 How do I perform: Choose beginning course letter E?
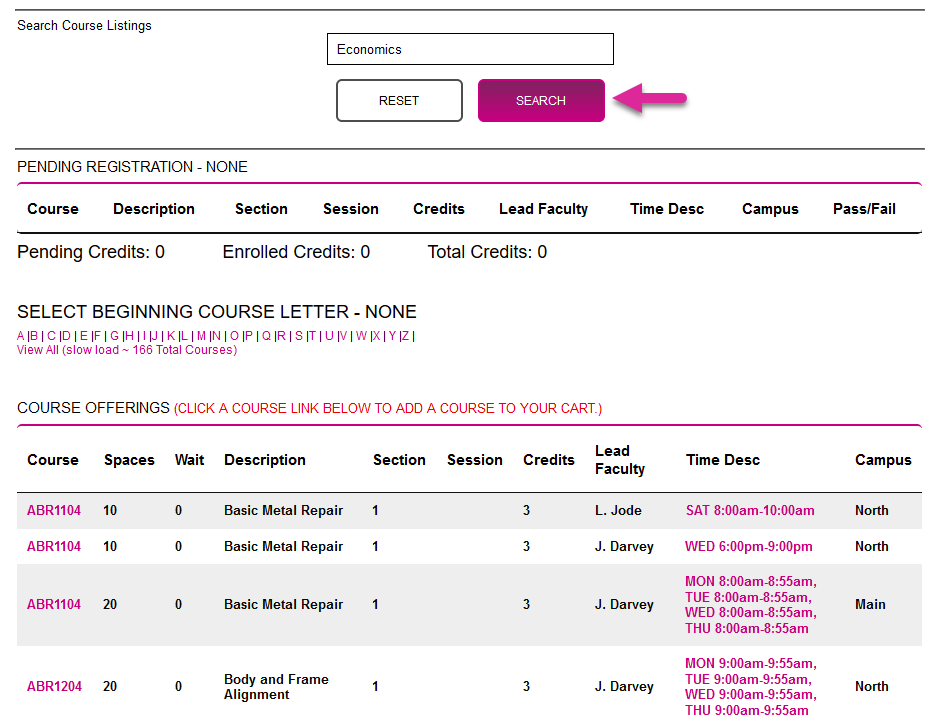(83, 336)
